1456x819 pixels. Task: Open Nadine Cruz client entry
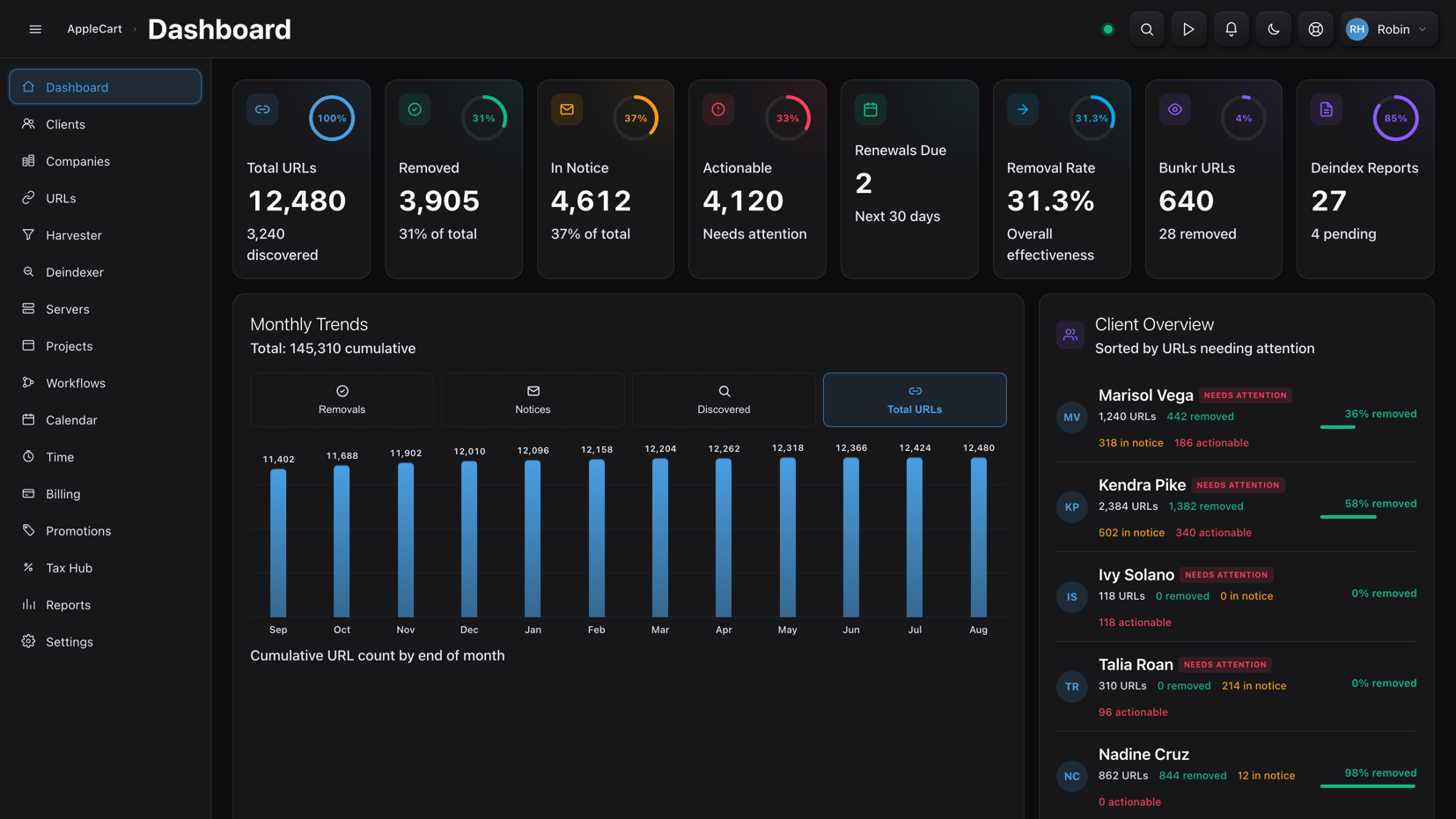(1236, 777)
